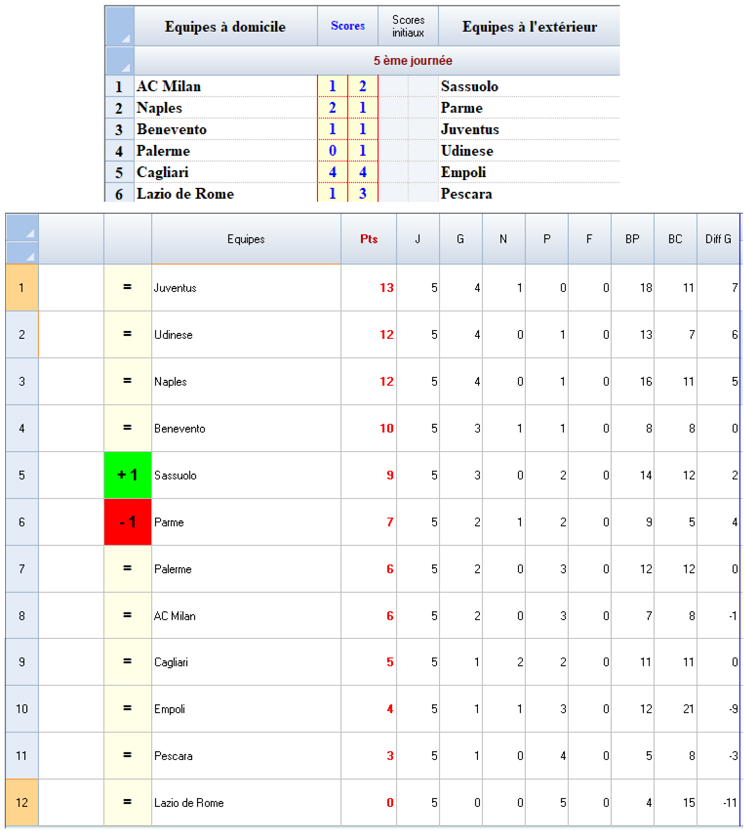744x831 pixels.
Task: Click the equals rank indicator for Juventus
Action: tap(127, 288)
